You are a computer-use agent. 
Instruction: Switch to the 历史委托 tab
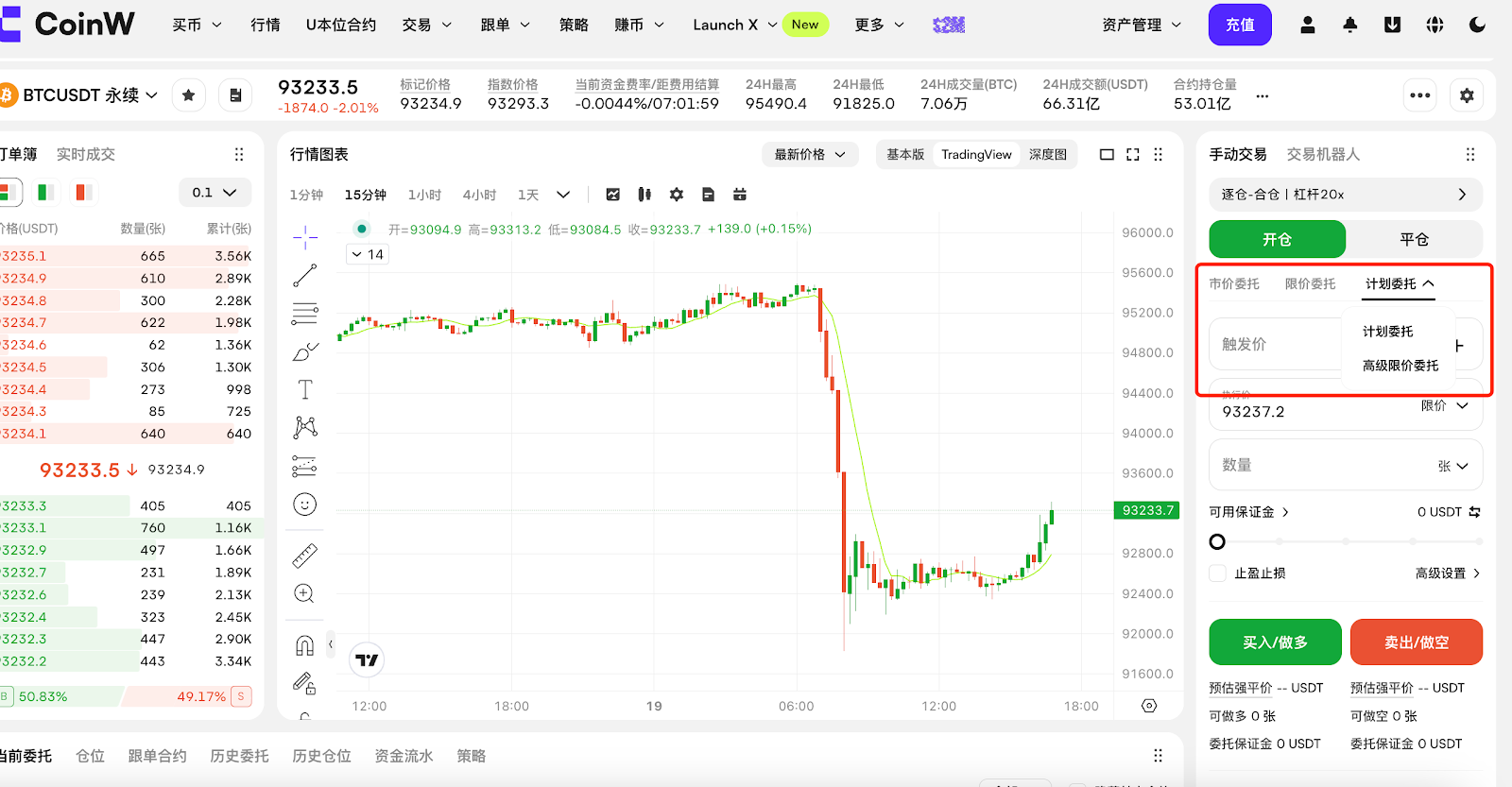point(239,756)
